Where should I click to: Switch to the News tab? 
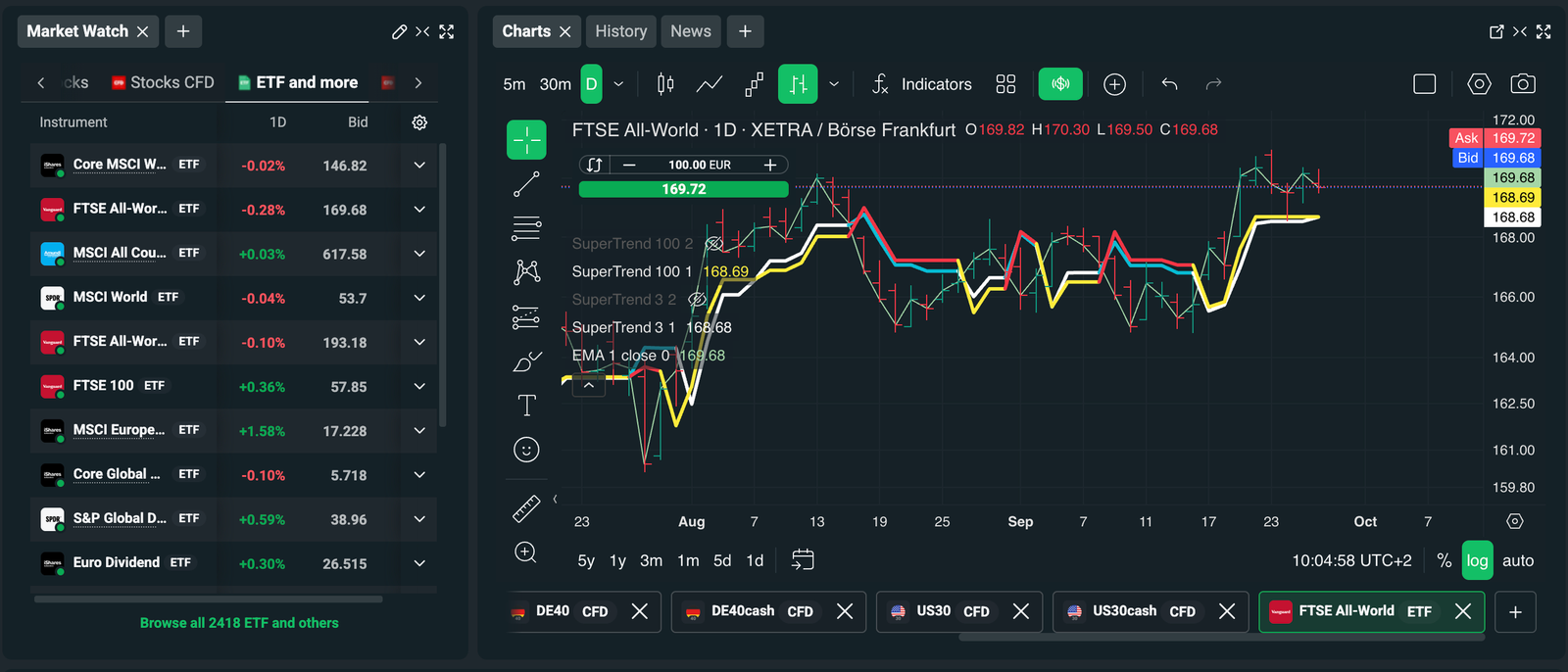pos(691,31)
